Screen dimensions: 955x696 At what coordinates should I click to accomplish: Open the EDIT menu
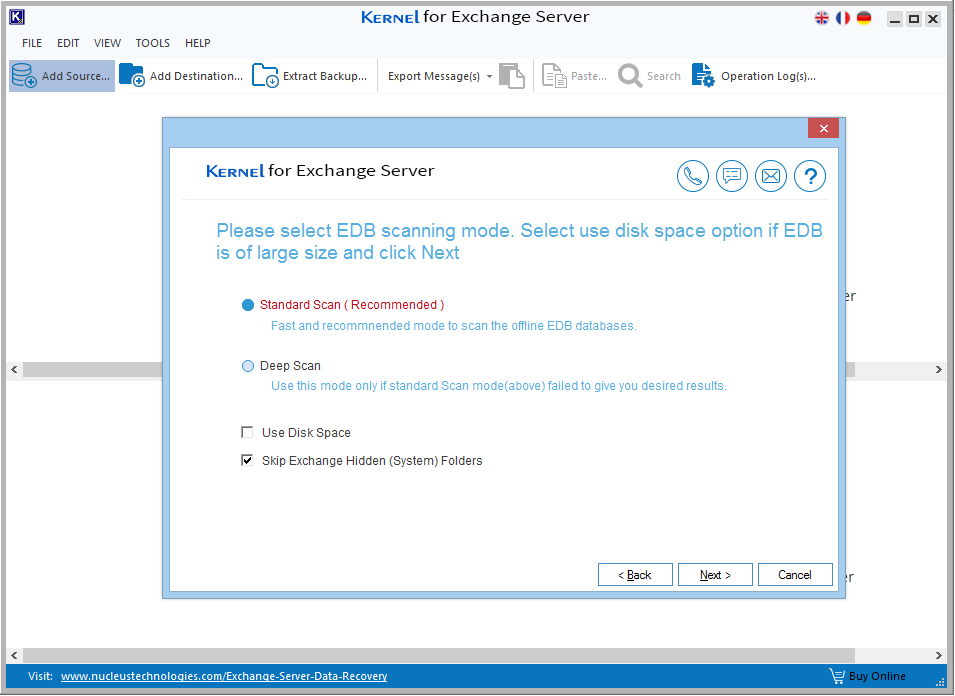[68, 43]
